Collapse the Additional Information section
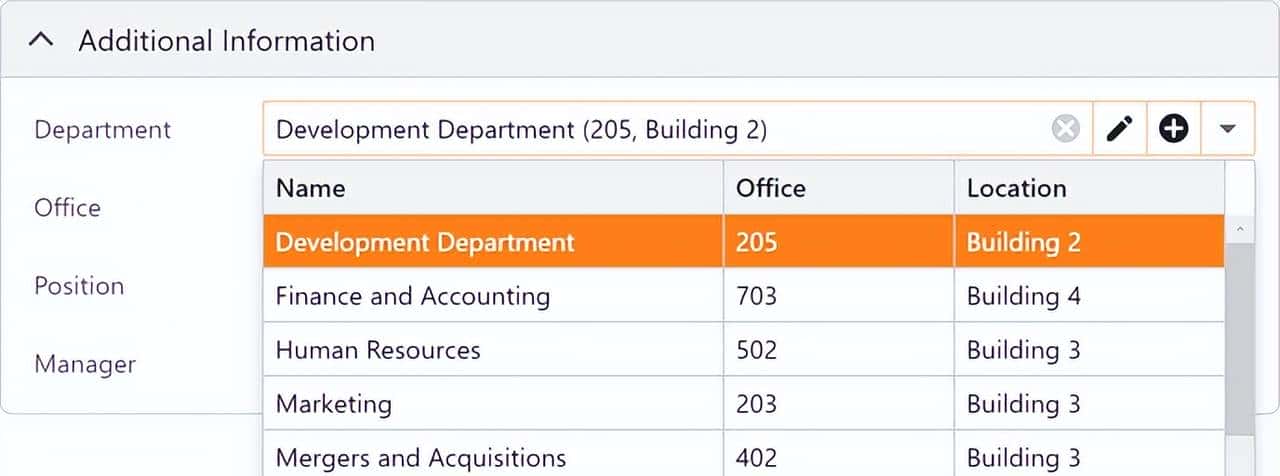1280x476 pixels. coord(40,41)
